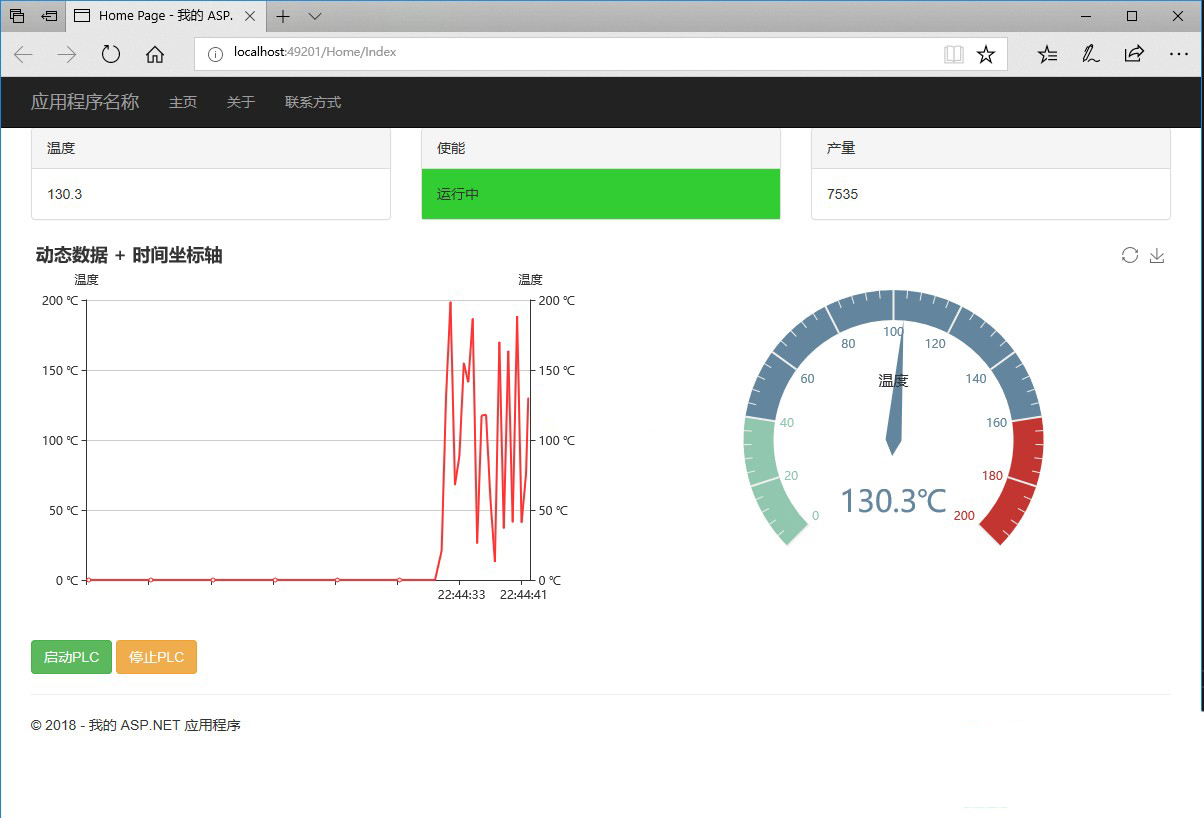This screenshot has width=1204, height=818.
Task: Click the 温度 panel header
Action: coord(211,148)
